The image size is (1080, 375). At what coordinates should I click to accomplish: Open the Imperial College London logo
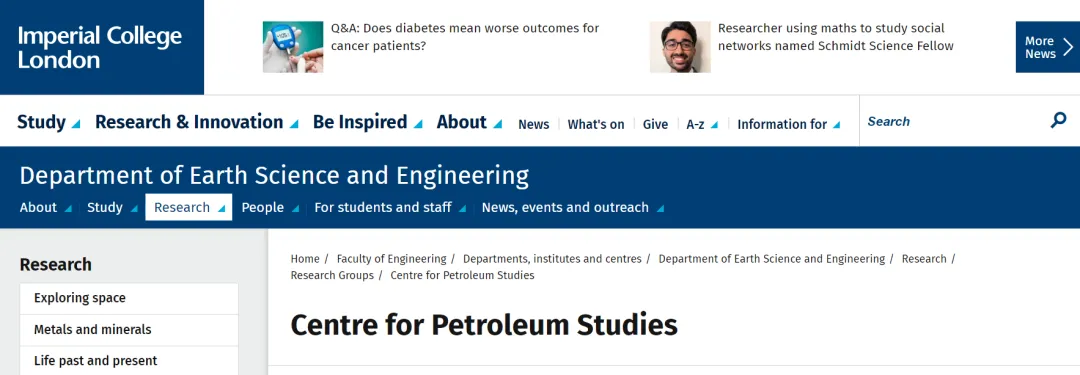tap(100, 48)
